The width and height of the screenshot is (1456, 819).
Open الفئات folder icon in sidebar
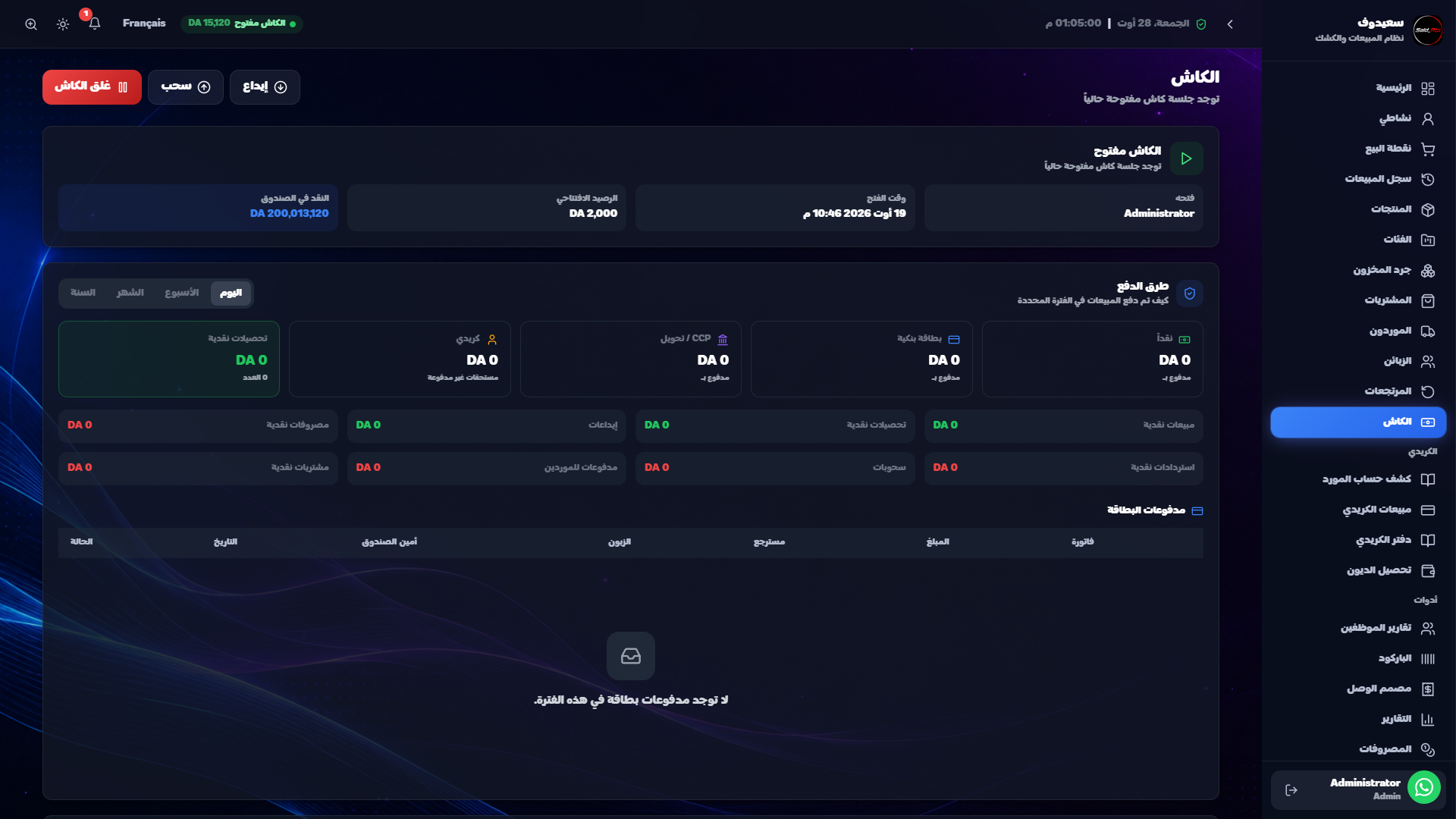point(1427,240)
